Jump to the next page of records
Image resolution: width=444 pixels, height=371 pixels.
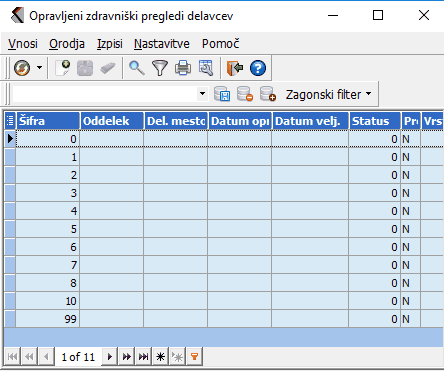127,357
